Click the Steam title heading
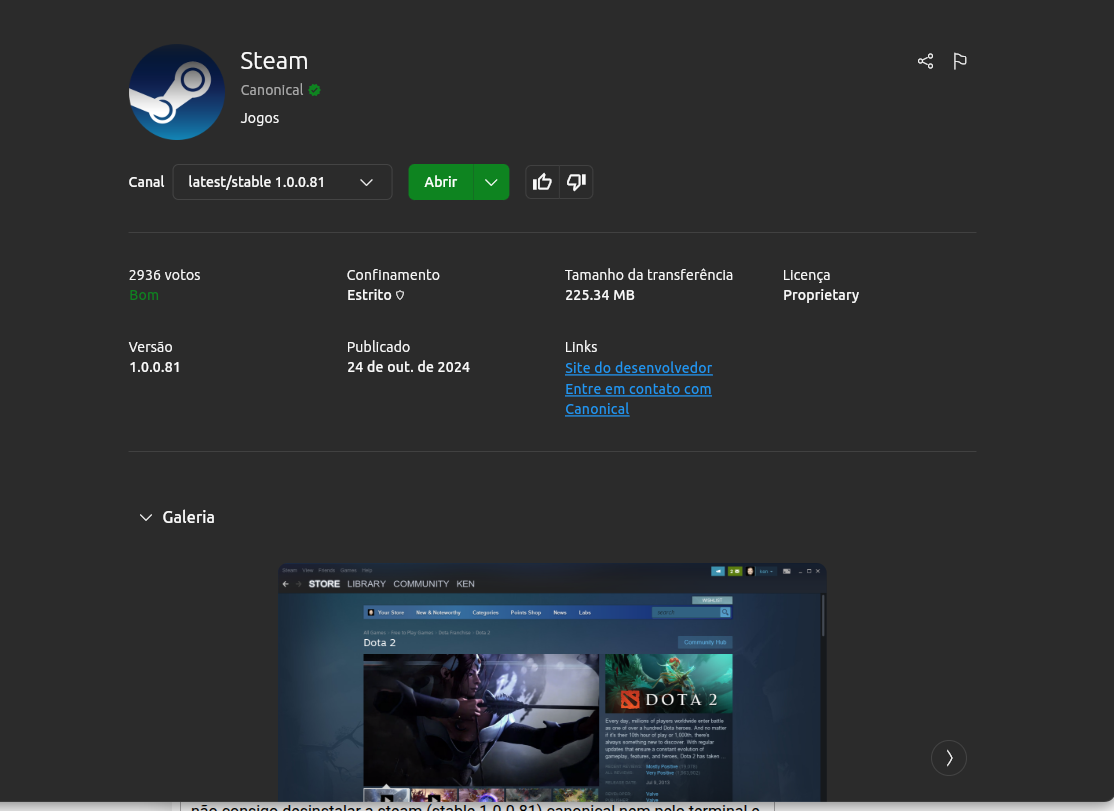Viewport: 1114px width, 811px height. 274,61
